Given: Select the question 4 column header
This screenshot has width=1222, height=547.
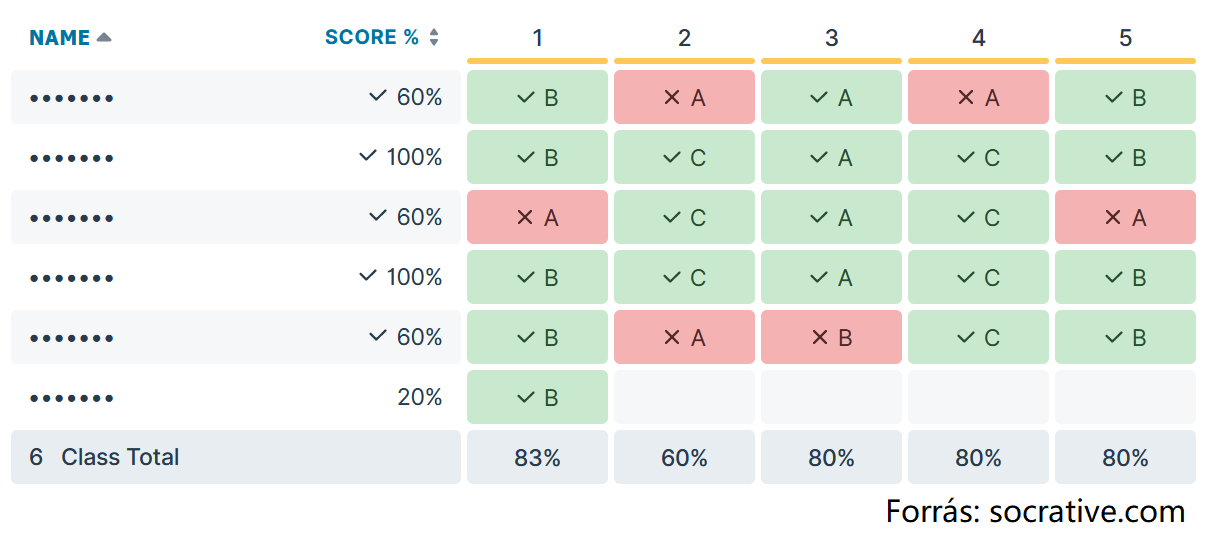Looking at the screenshot, I should pyautogui.click(x=979, y=38).
